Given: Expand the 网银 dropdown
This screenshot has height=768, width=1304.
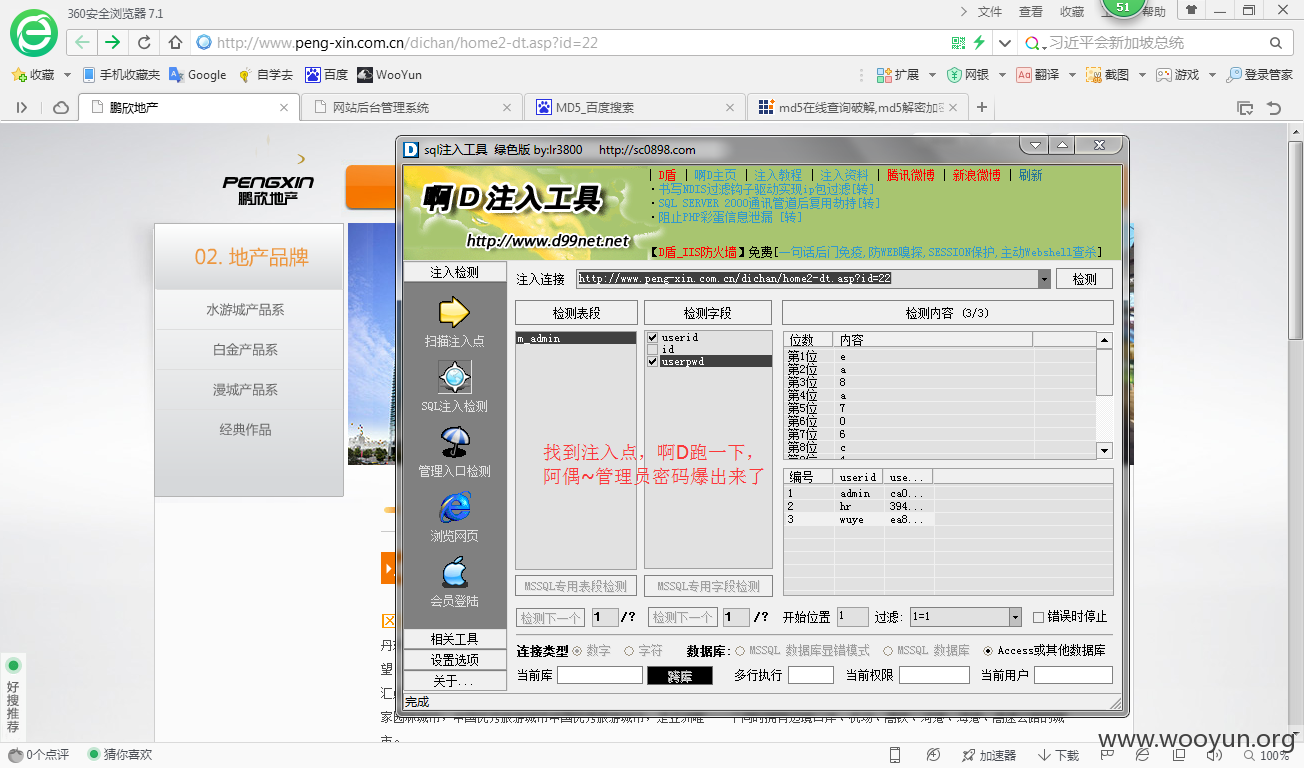Looking at the screenshot, I should [x=1001, y=75].
